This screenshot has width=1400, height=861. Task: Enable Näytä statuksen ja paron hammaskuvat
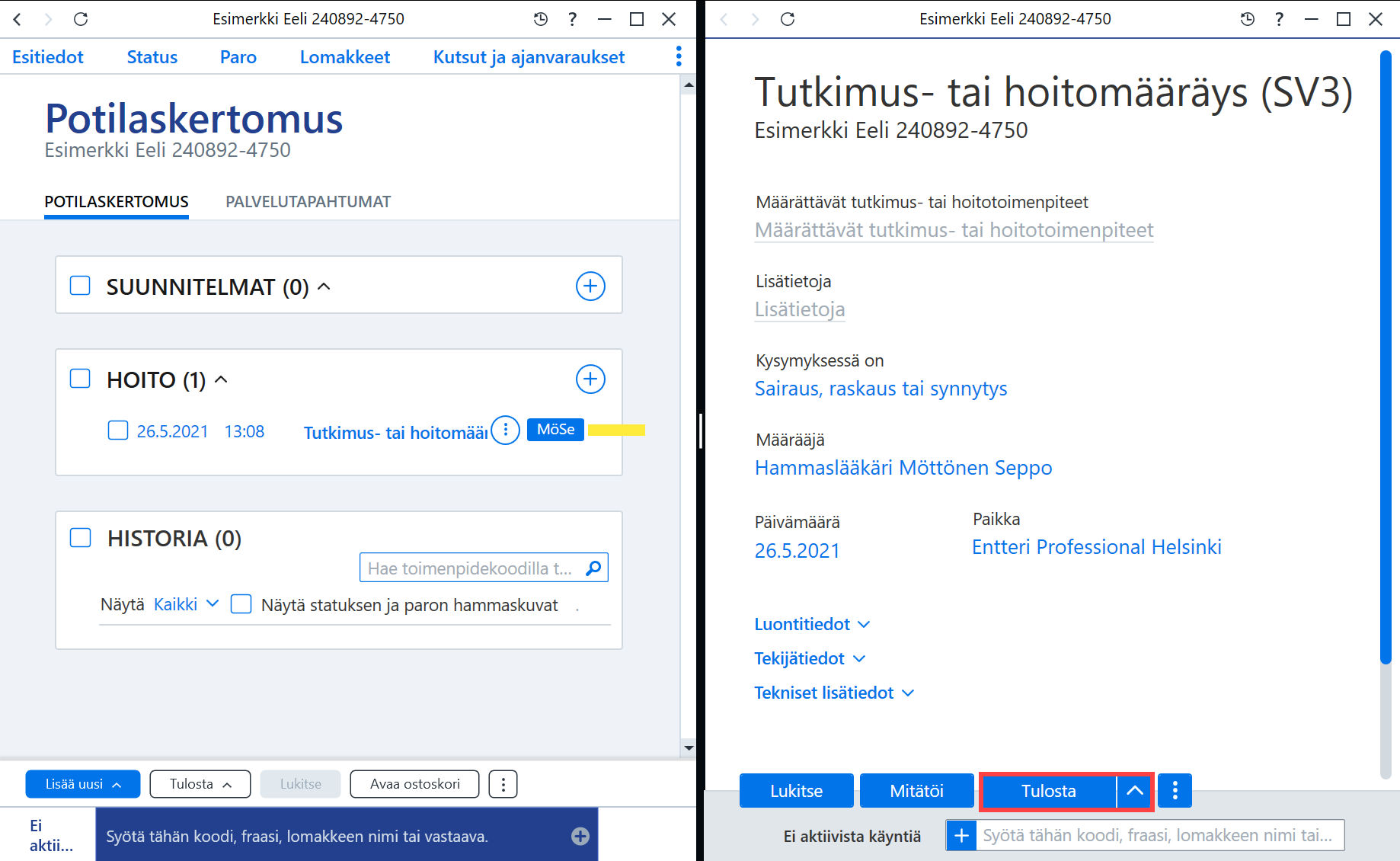[x=241, y=604]
